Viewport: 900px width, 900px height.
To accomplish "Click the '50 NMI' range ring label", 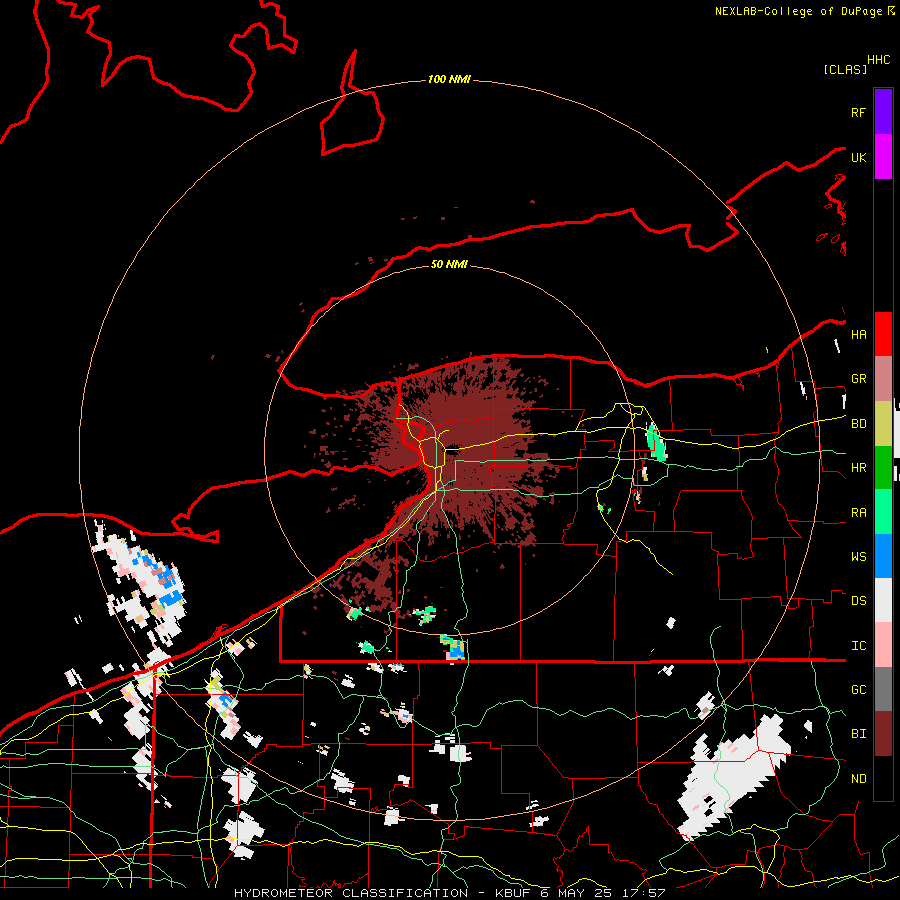I will [x=449, y=264].
